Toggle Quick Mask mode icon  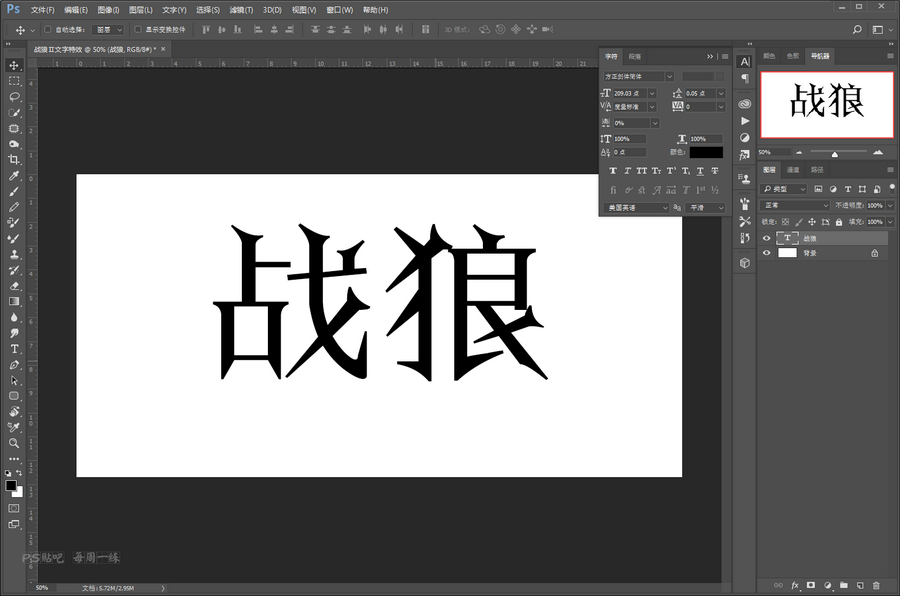14,508
